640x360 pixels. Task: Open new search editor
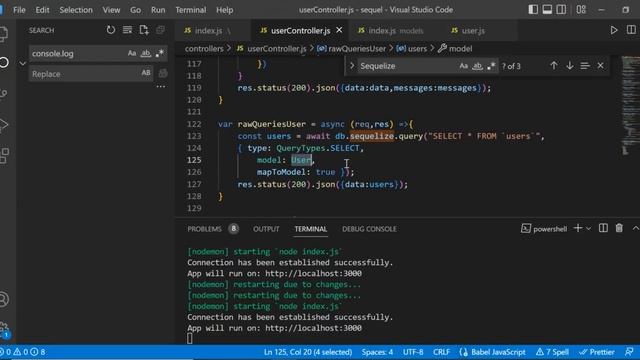coord(144,30)
